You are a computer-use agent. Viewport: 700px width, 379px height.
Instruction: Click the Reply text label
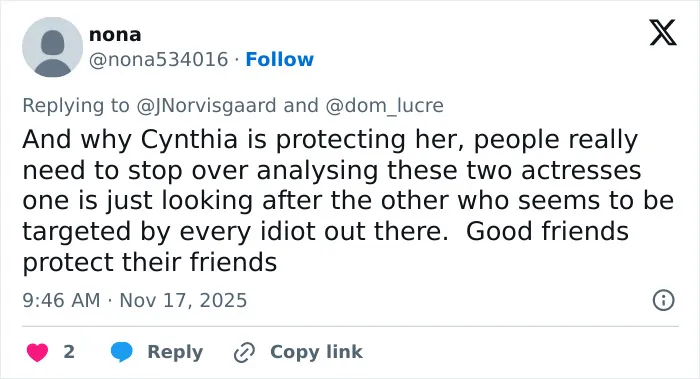click(x=175, y=352)
